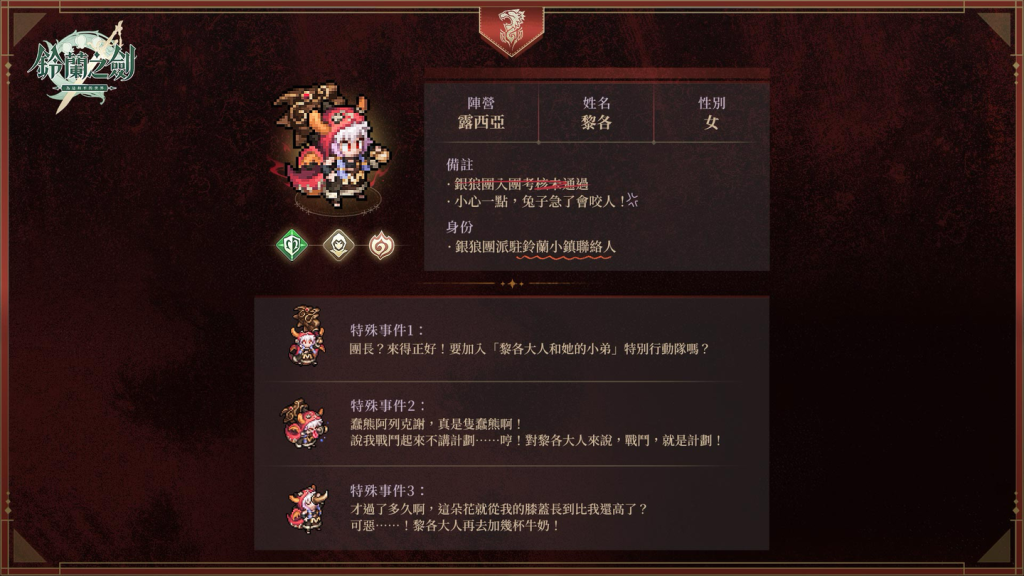Image resolution: width=1024 pixels, height=576 pixels.
Task: Click the 小心一點 rabbit bite note
Action: (542, 201)
